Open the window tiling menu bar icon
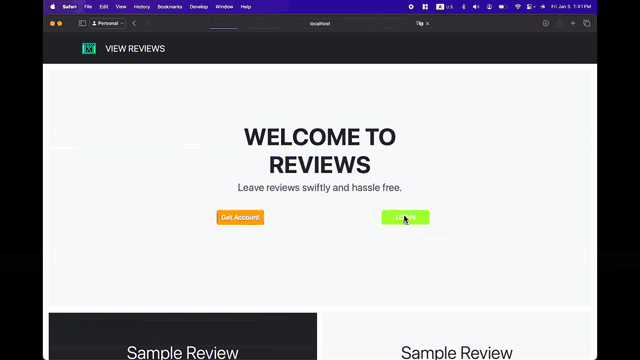This screenshot has width=640, height=360. 425,7
